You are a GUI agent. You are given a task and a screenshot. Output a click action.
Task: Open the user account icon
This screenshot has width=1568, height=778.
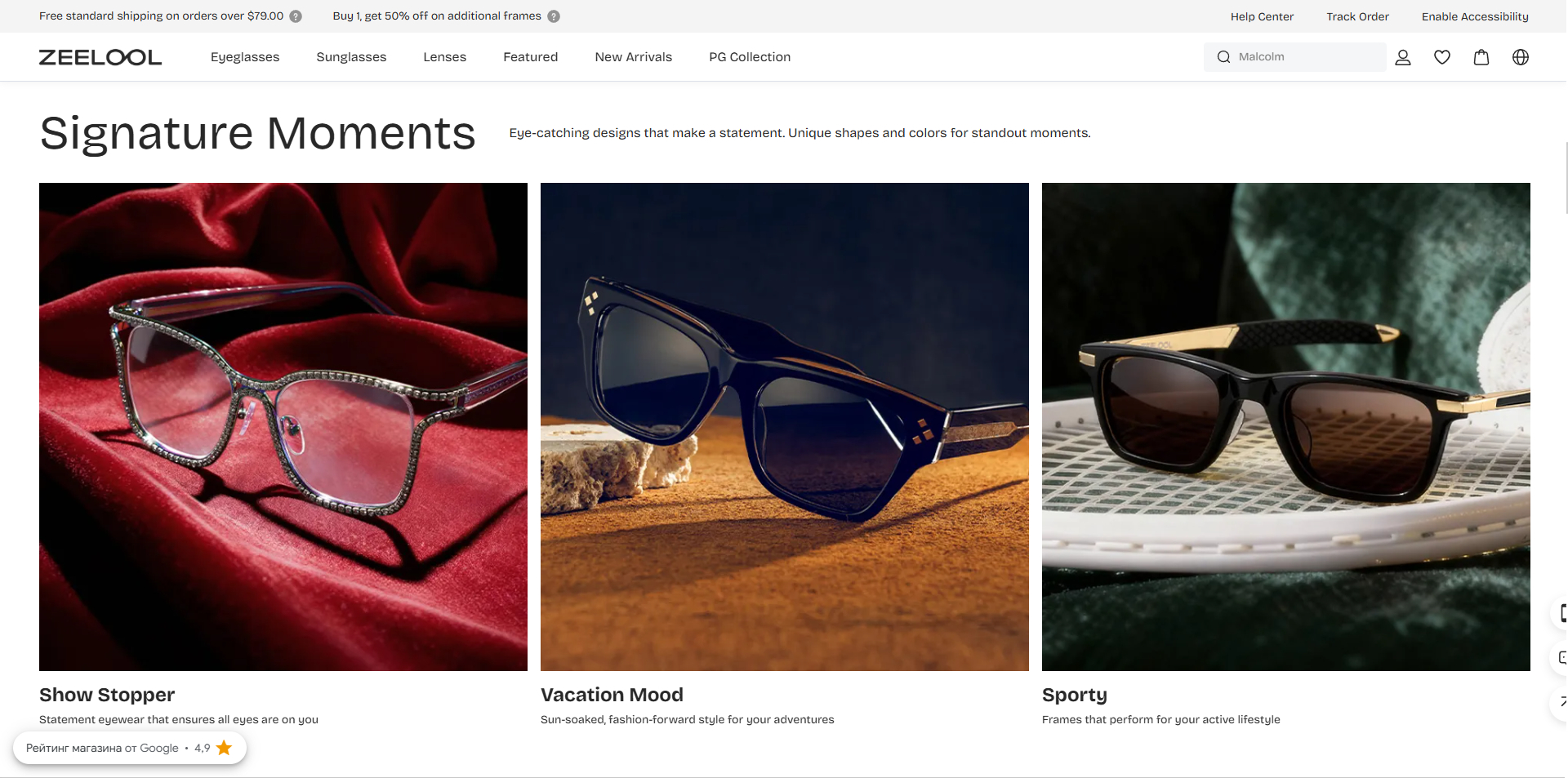pyautogui.click(x=1403, y=57)
